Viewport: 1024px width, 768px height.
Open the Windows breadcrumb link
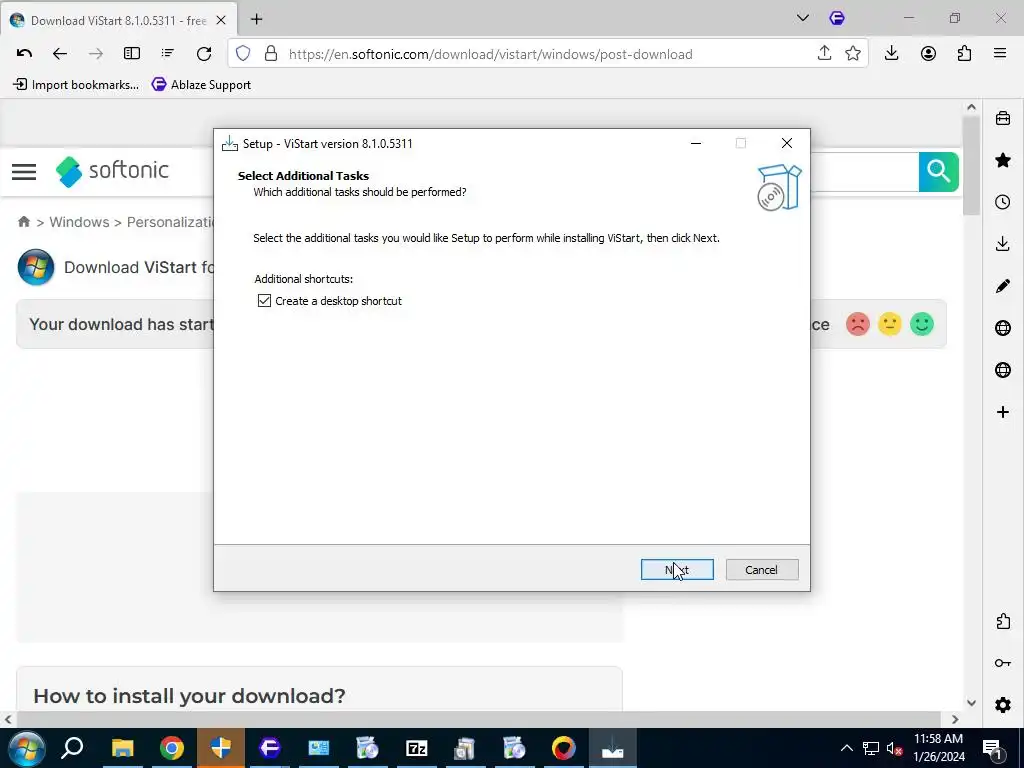click(x=79, y=222)
